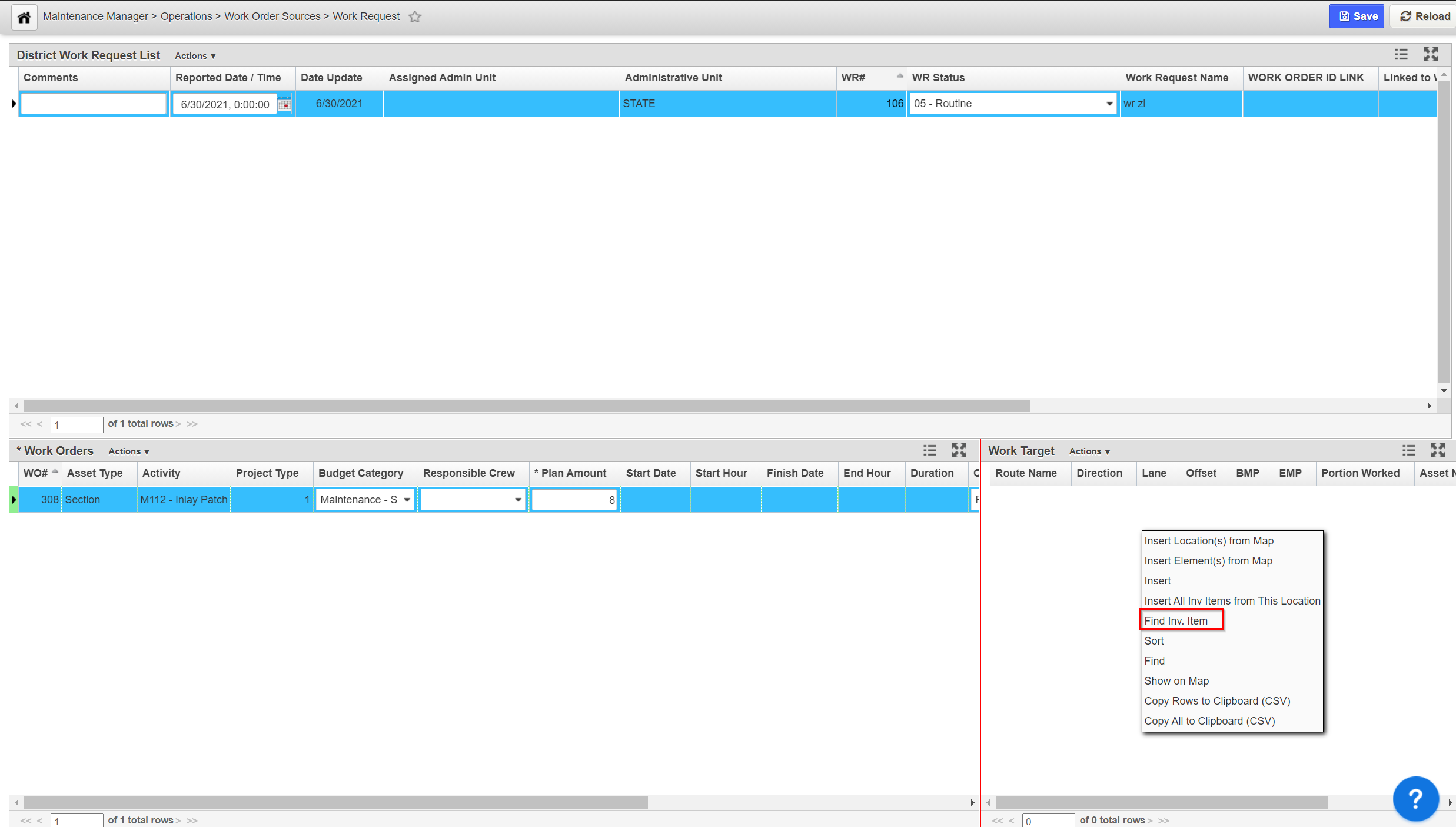Select Insert Location(s) from Map menu entry
The image size is (1456, 827).
1208,540
